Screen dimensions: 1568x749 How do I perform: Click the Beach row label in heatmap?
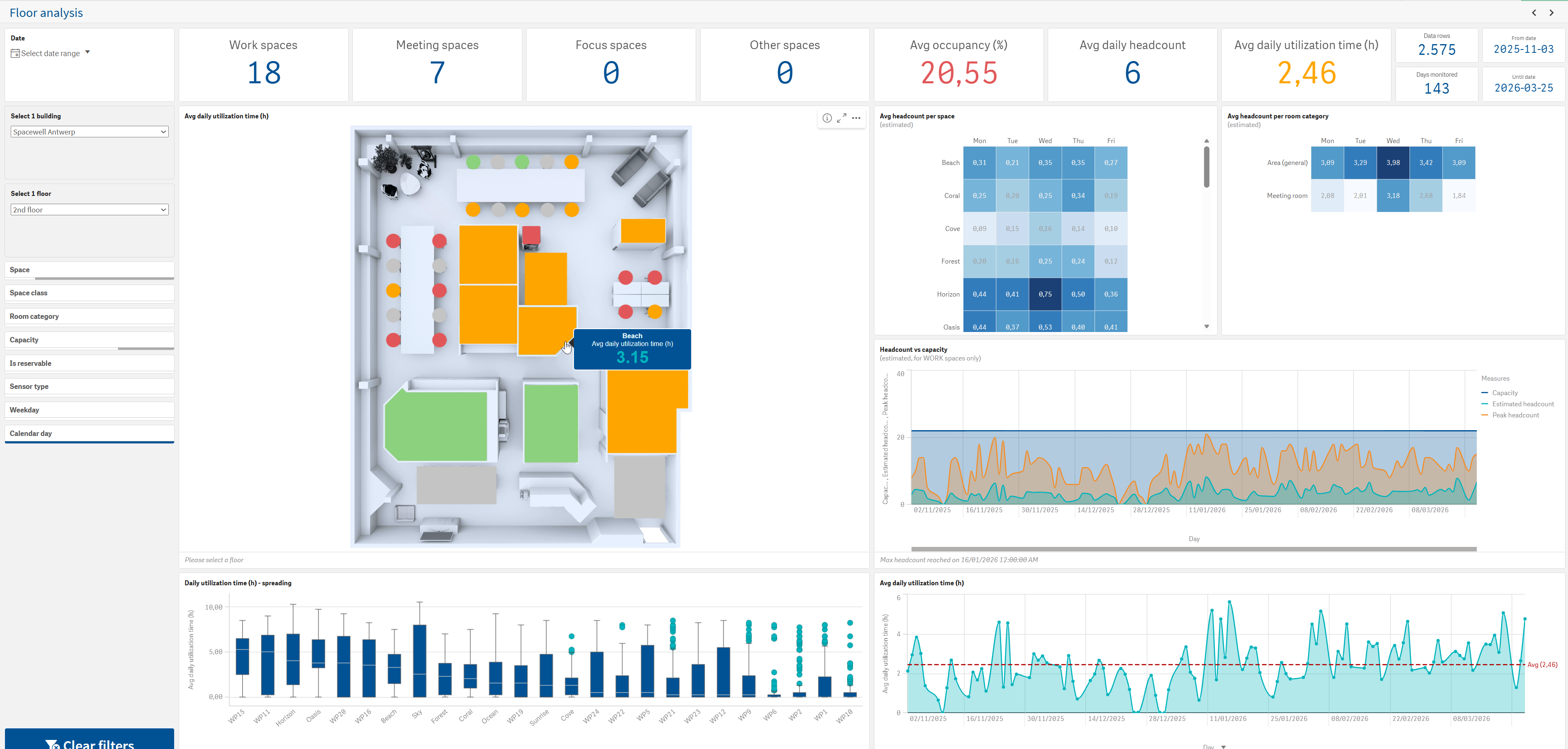(x=950, y=163)
